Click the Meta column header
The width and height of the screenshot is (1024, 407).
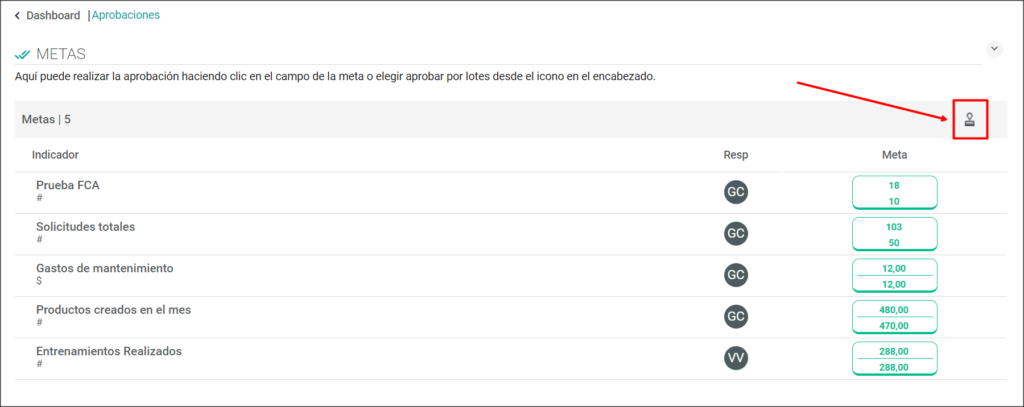click(895, 155)
